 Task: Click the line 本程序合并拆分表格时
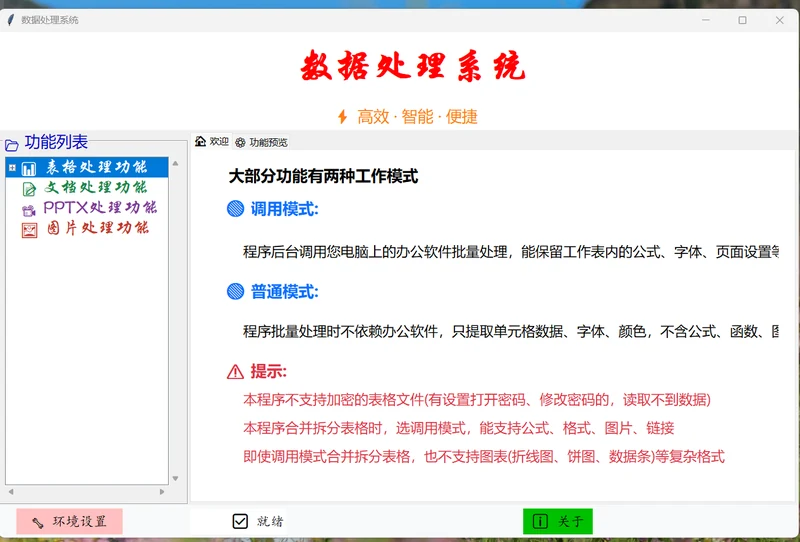(459, 428)
